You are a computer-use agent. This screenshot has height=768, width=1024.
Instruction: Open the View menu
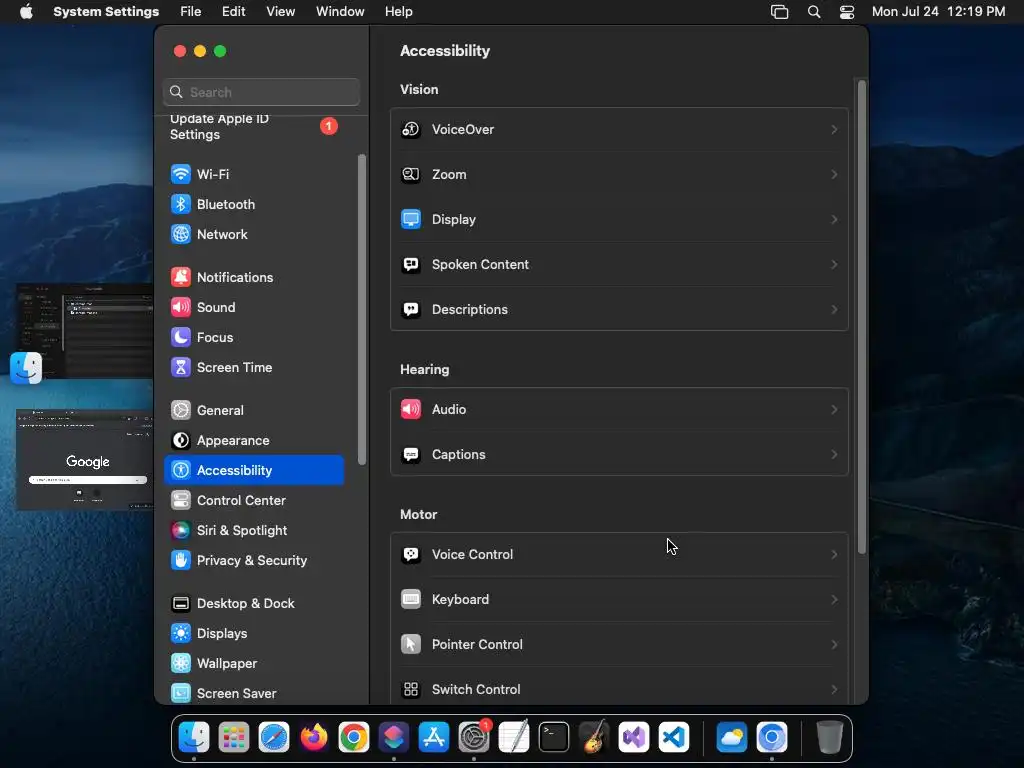click(x=281, y=12)
